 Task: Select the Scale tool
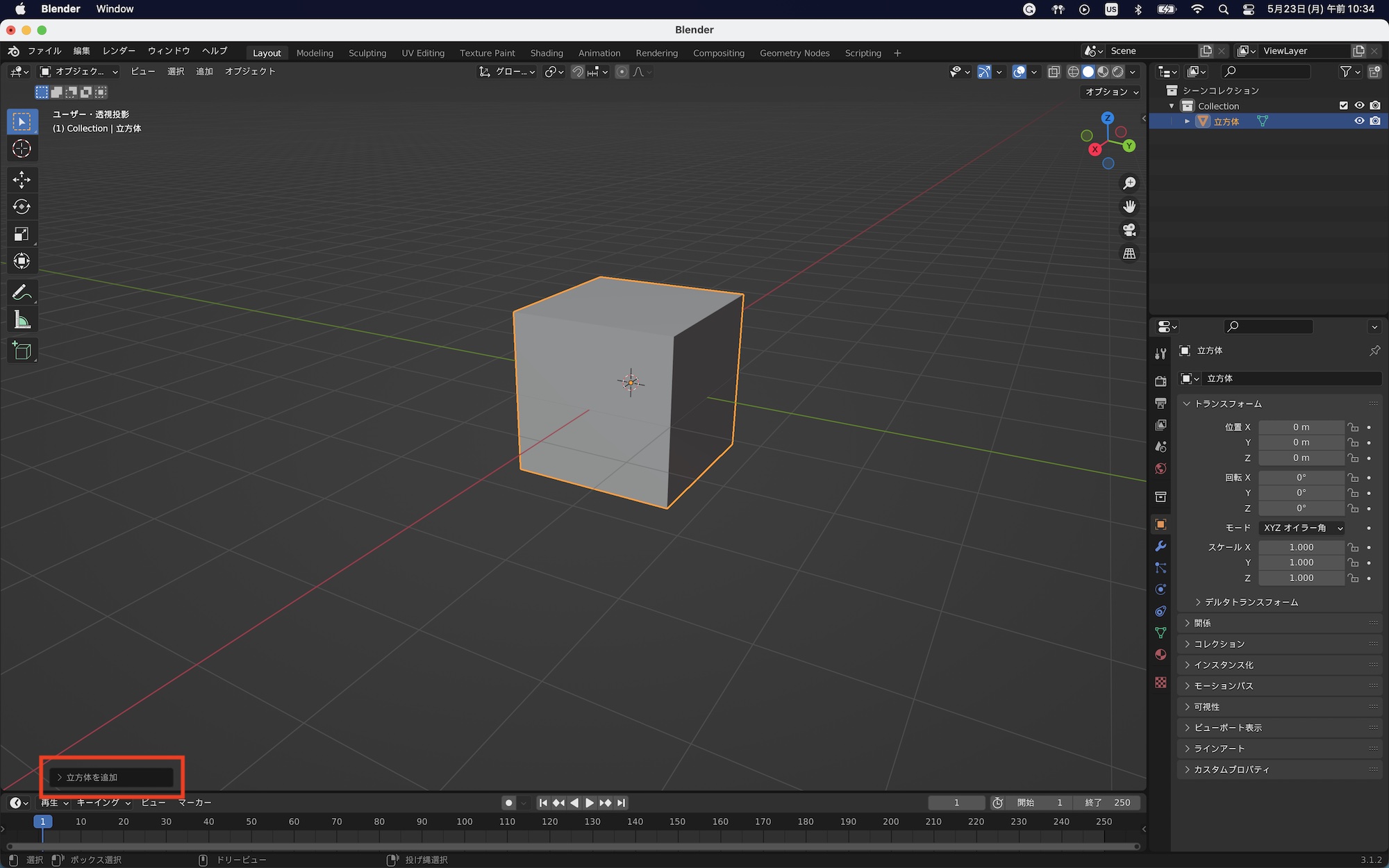[x=22, y=234]
